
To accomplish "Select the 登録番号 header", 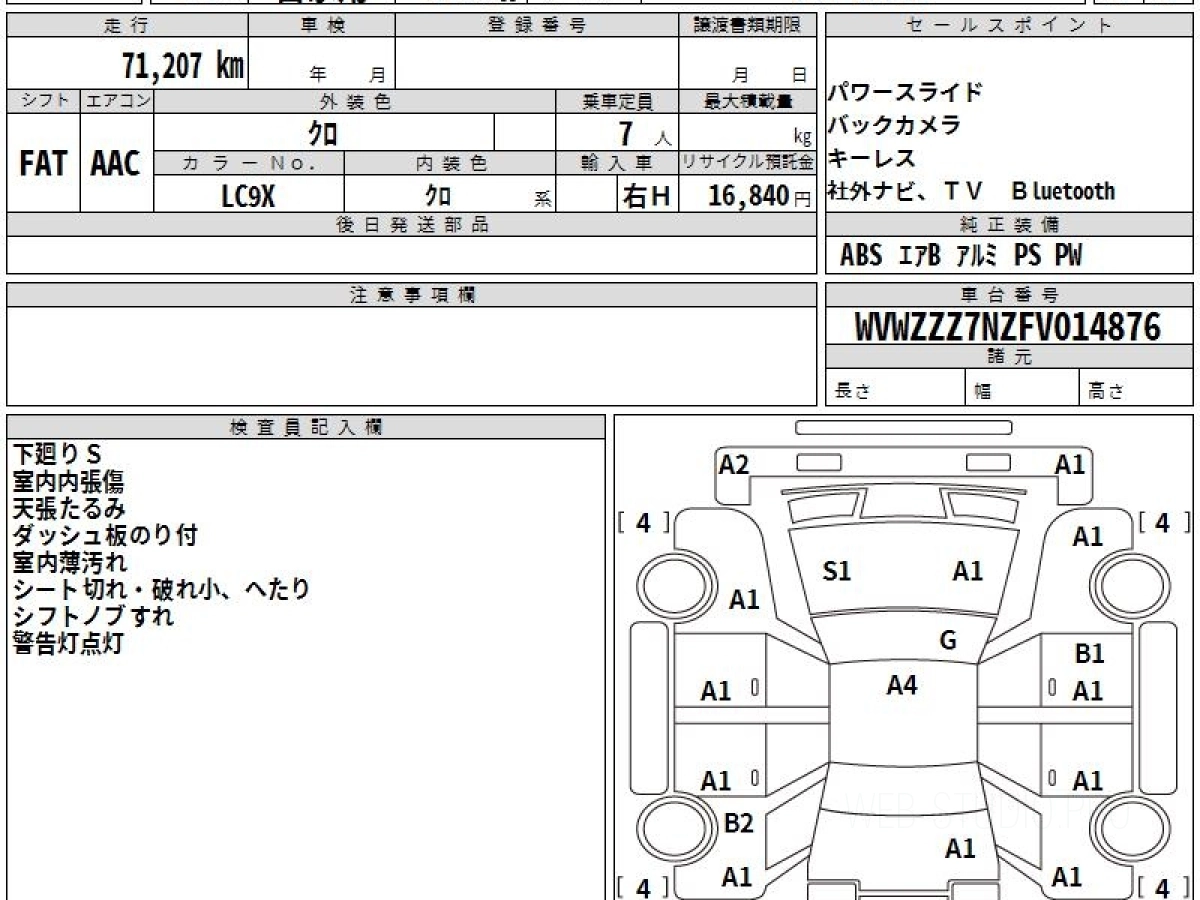I will tap(537, 26).
